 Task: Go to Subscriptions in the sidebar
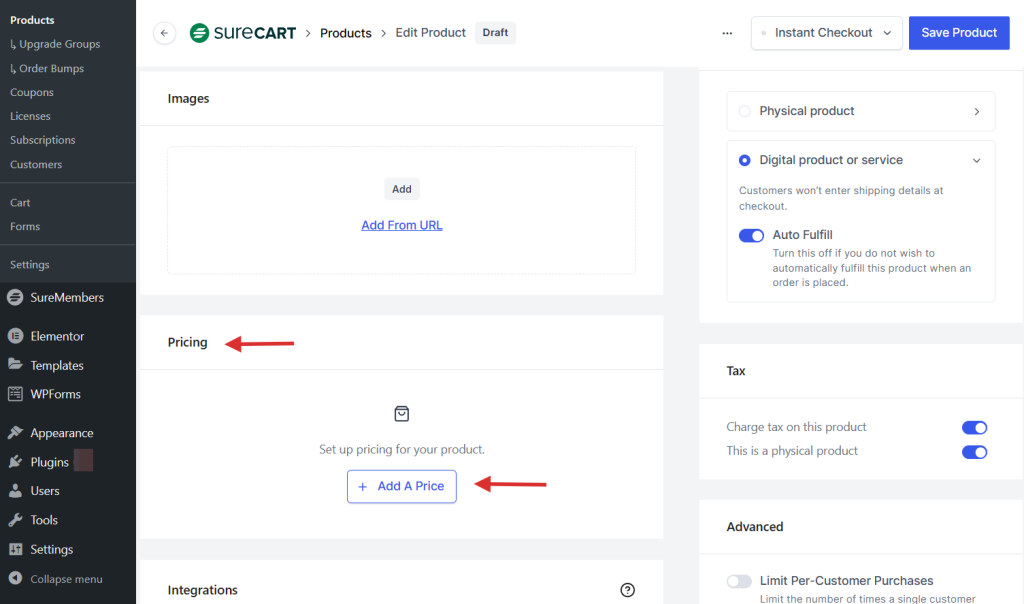pos(43,140)
